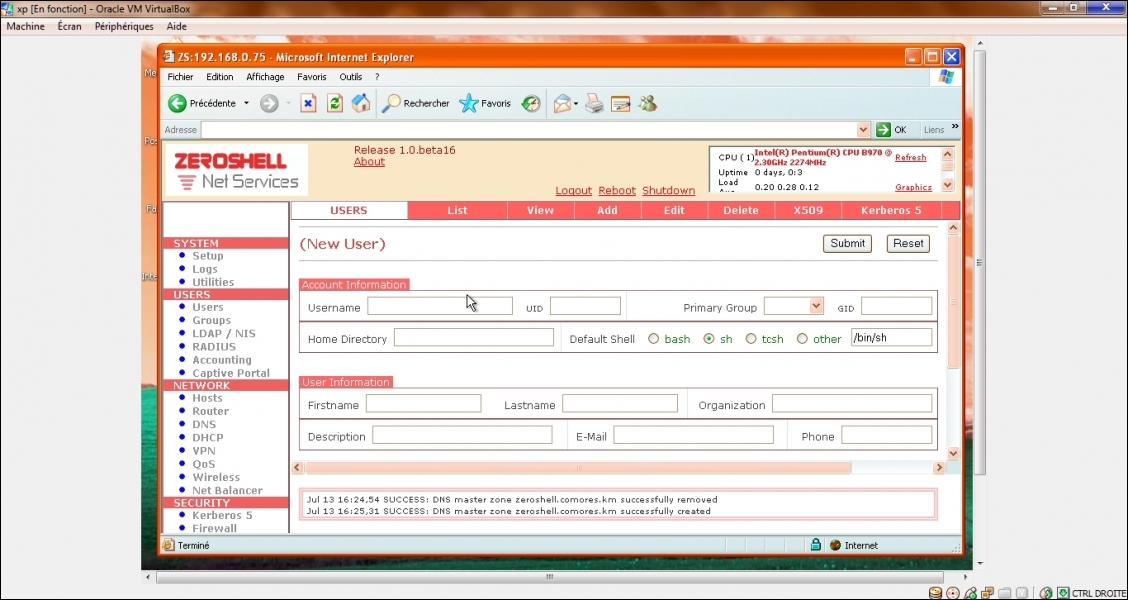
Task: Click the Reboot link
Action: [617, 191]
